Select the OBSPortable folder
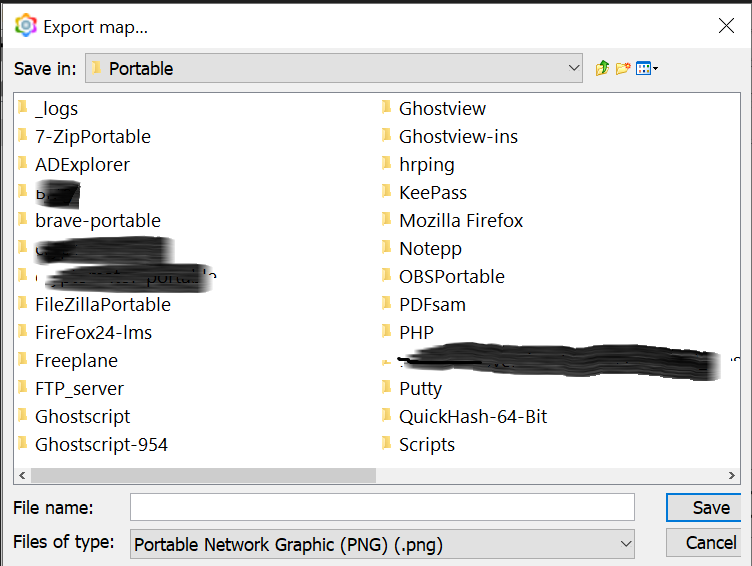This screenshot has width=752, height=566. 452,277
